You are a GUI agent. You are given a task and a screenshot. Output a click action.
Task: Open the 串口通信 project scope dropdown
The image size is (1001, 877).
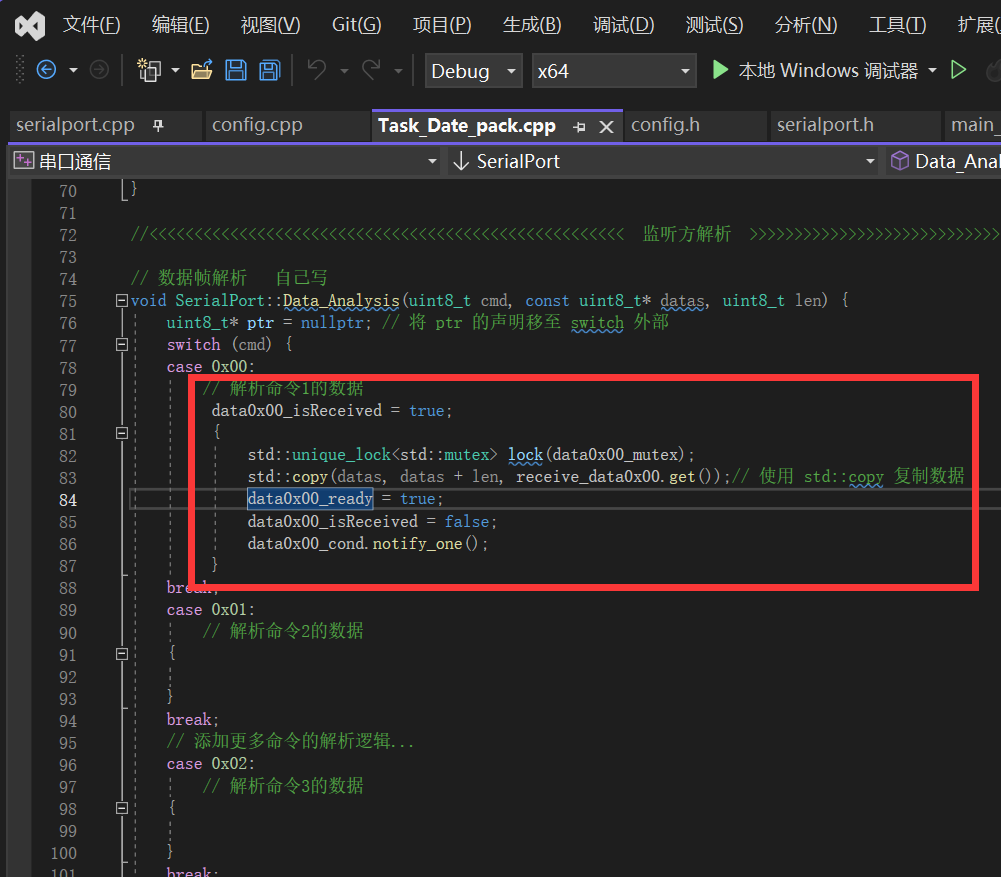[225, 161]
